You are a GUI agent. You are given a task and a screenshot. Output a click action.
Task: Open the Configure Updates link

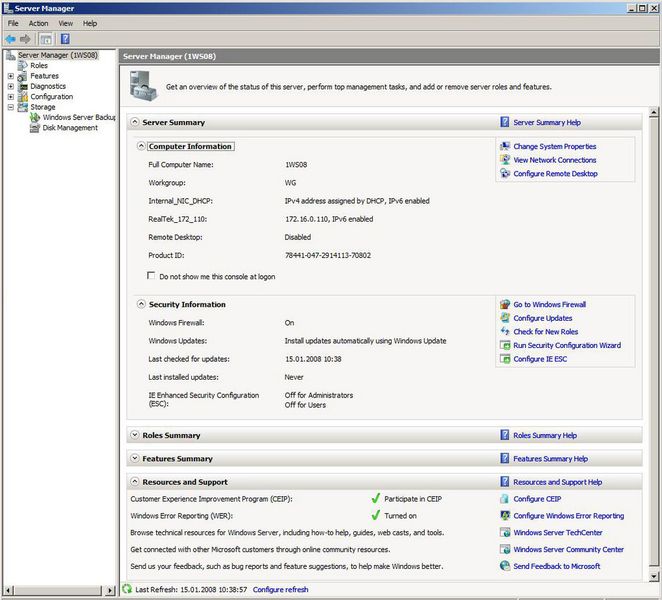click(x=543, y=318)
